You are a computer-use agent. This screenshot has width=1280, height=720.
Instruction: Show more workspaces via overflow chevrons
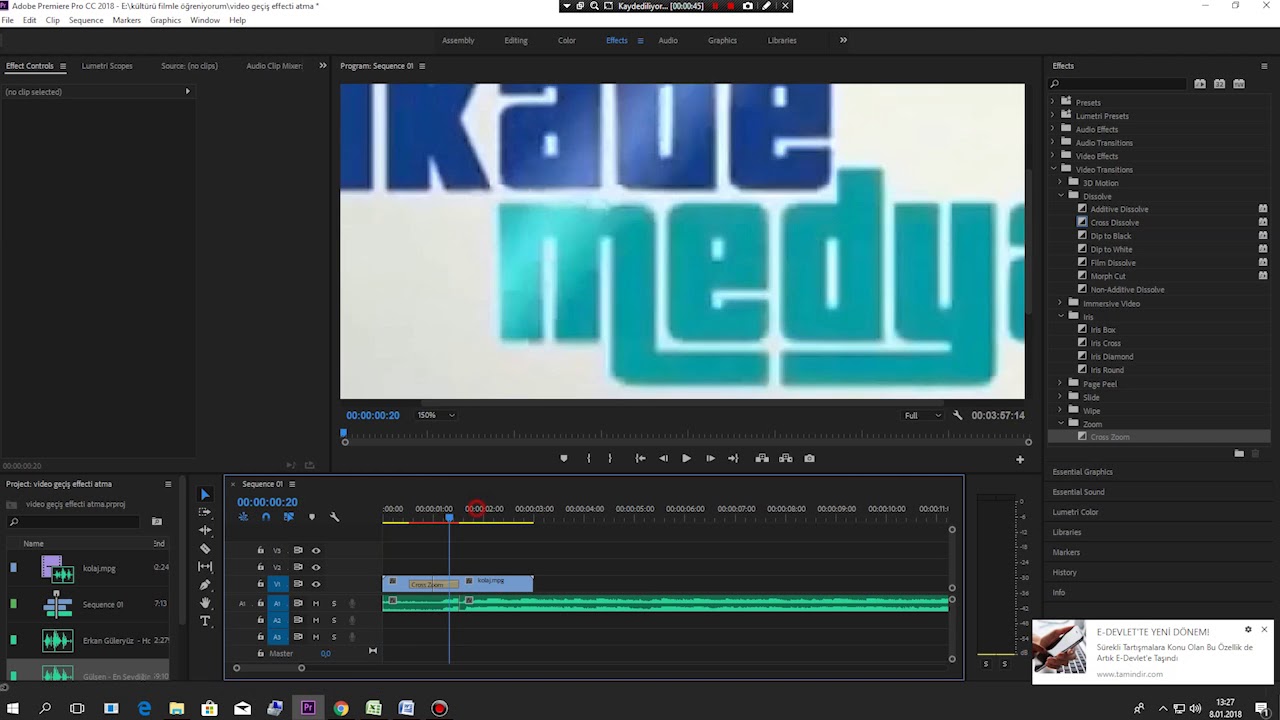point(843,40)
